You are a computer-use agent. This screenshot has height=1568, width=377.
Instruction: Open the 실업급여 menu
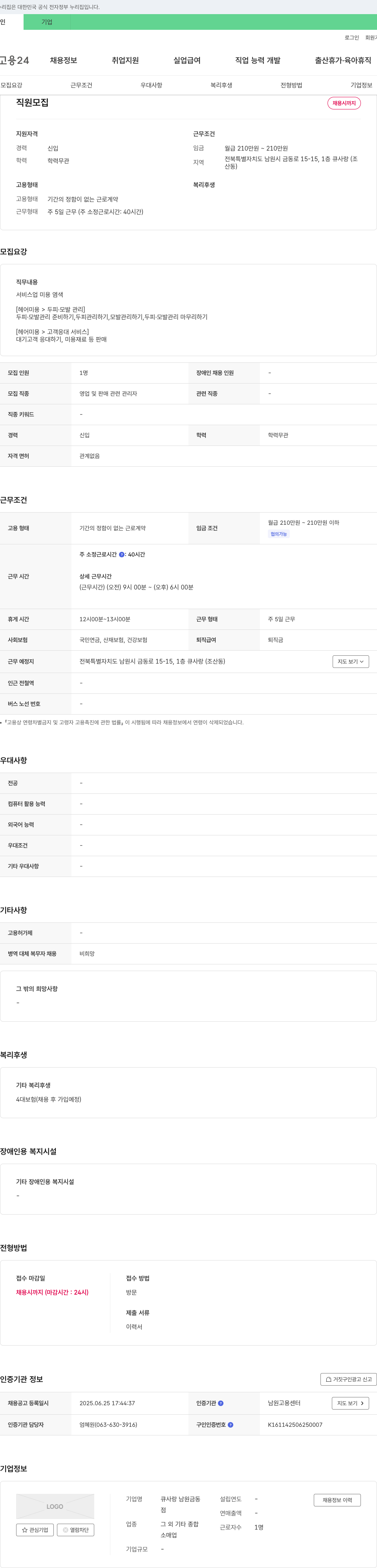(x=187, y=60)
